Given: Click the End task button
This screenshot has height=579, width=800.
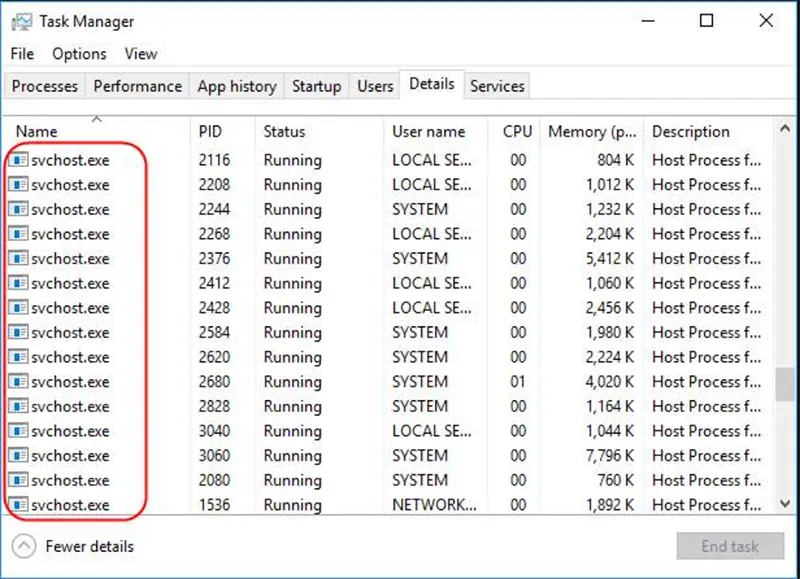Looking at the screenshot, I should pos(731,546).
